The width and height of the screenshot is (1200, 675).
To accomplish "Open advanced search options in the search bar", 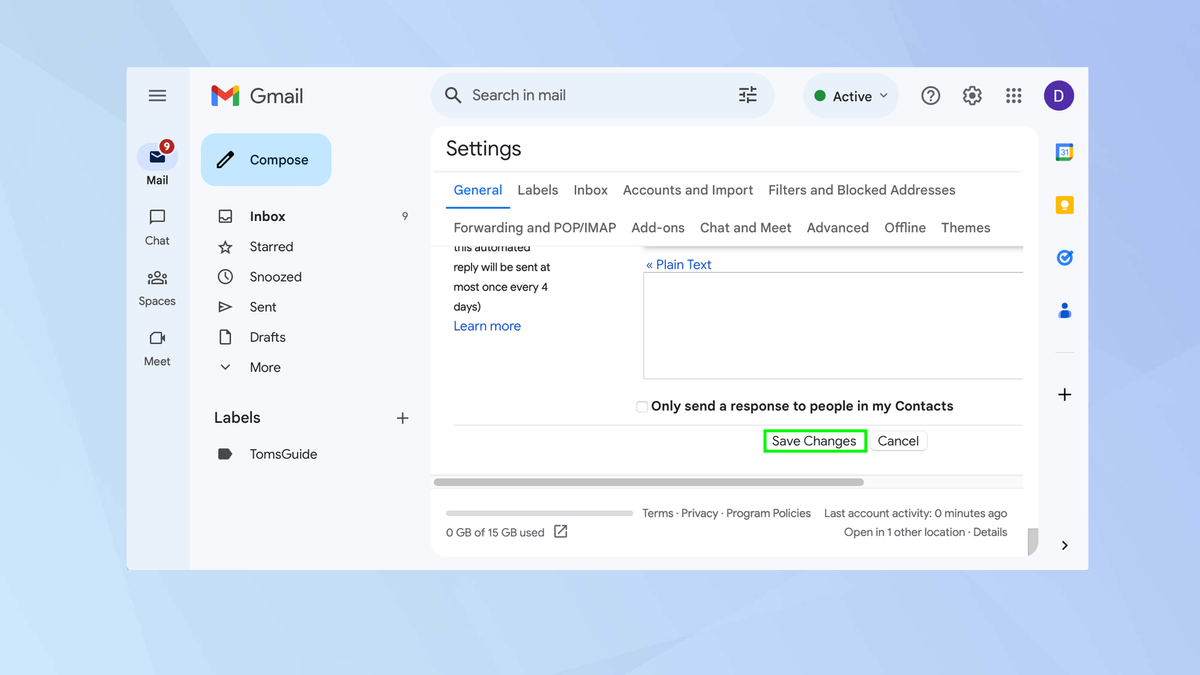I will 747,94.
